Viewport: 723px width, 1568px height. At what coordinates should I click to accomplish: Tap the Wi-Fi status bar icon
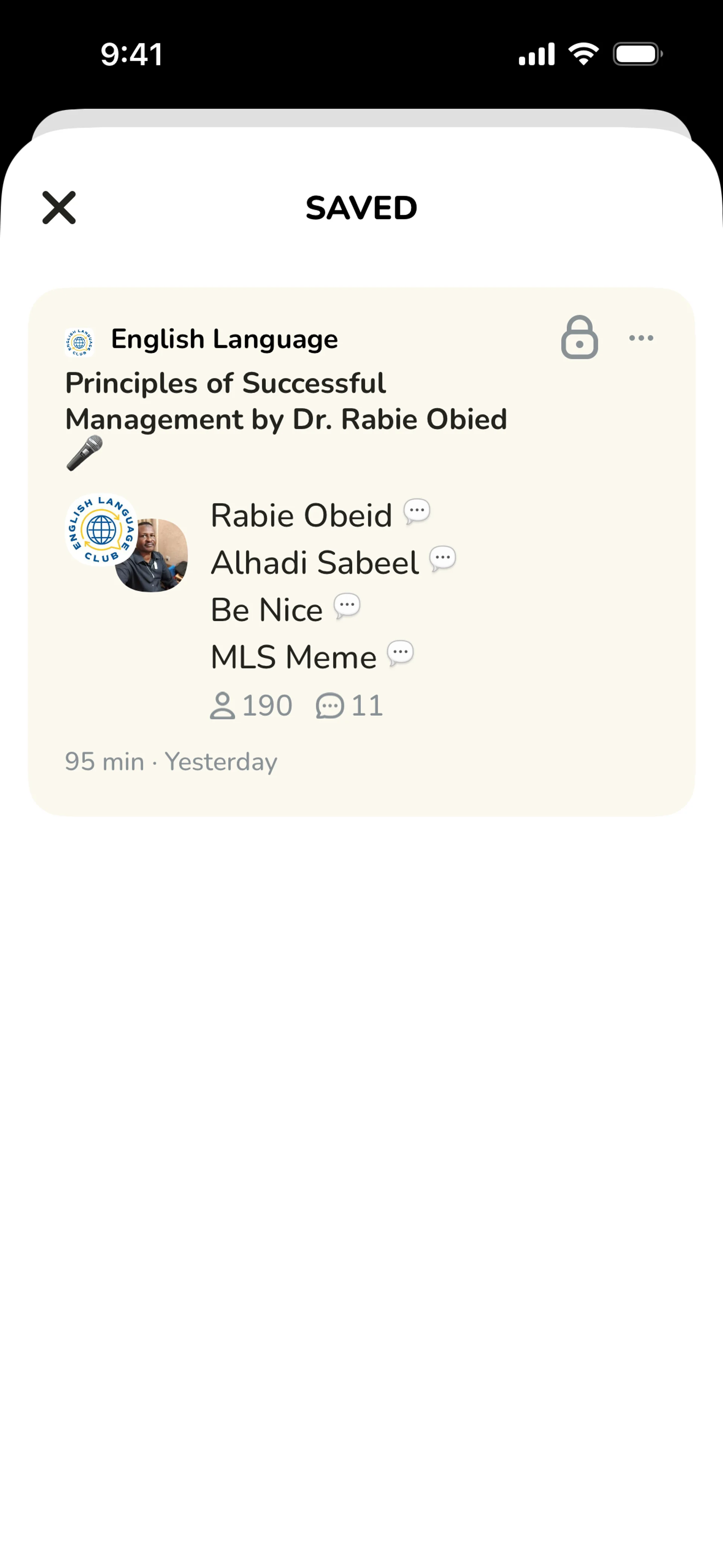pos(583,54)
